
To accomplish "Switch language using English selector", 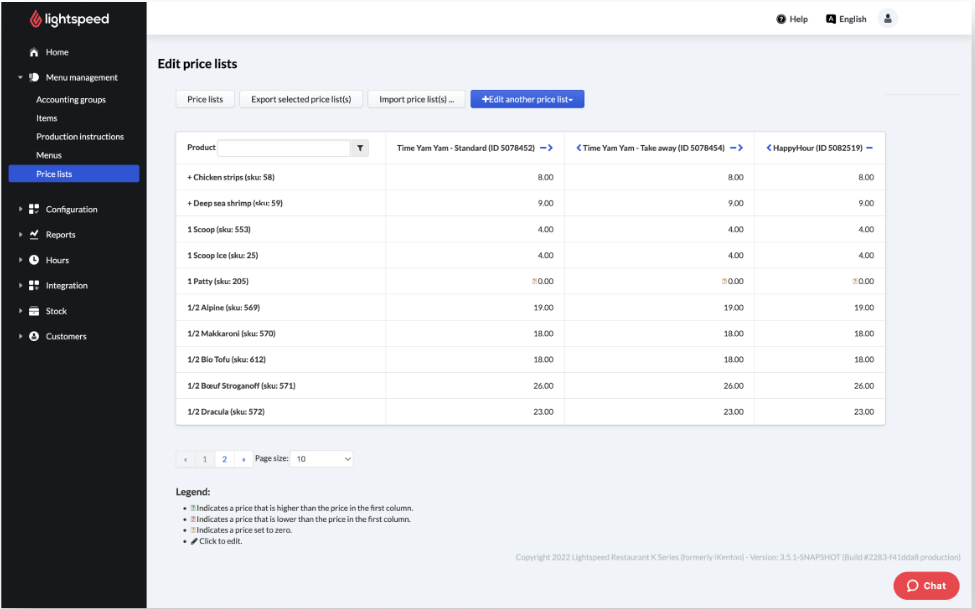I will point(846,19).
